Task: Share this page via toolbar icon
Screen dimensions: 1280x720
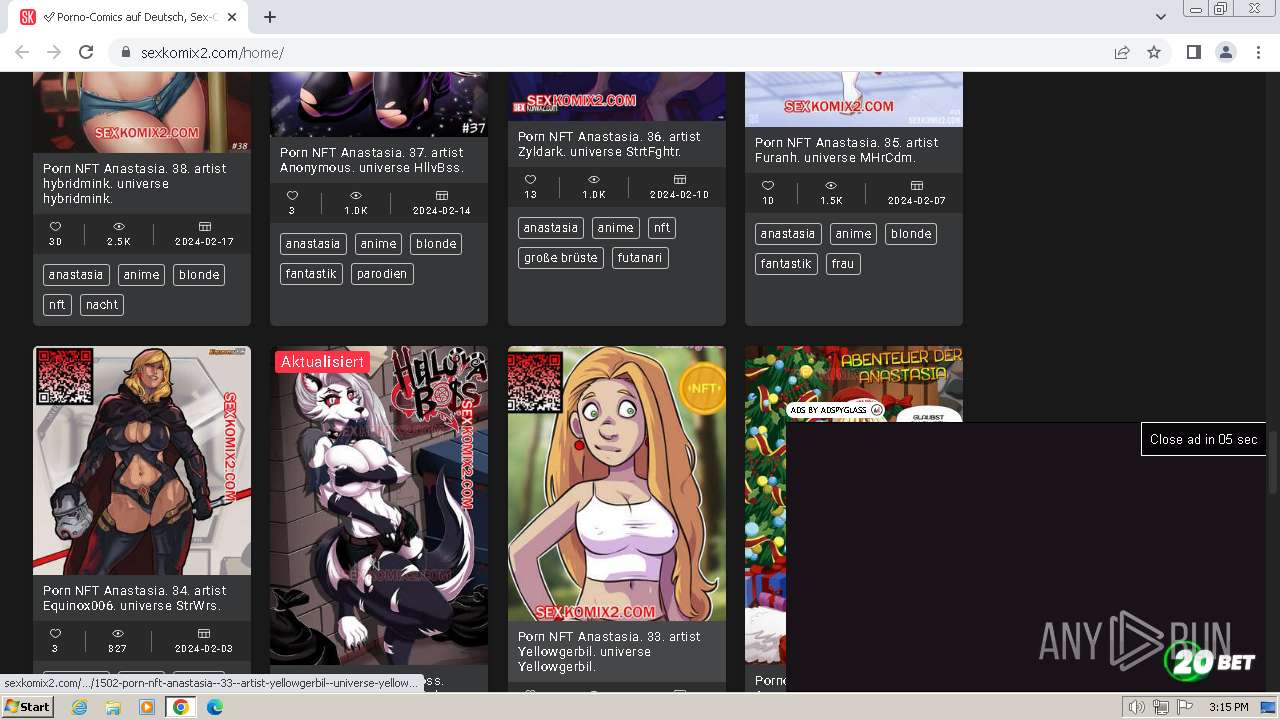Action: (x=1122, y=53)
